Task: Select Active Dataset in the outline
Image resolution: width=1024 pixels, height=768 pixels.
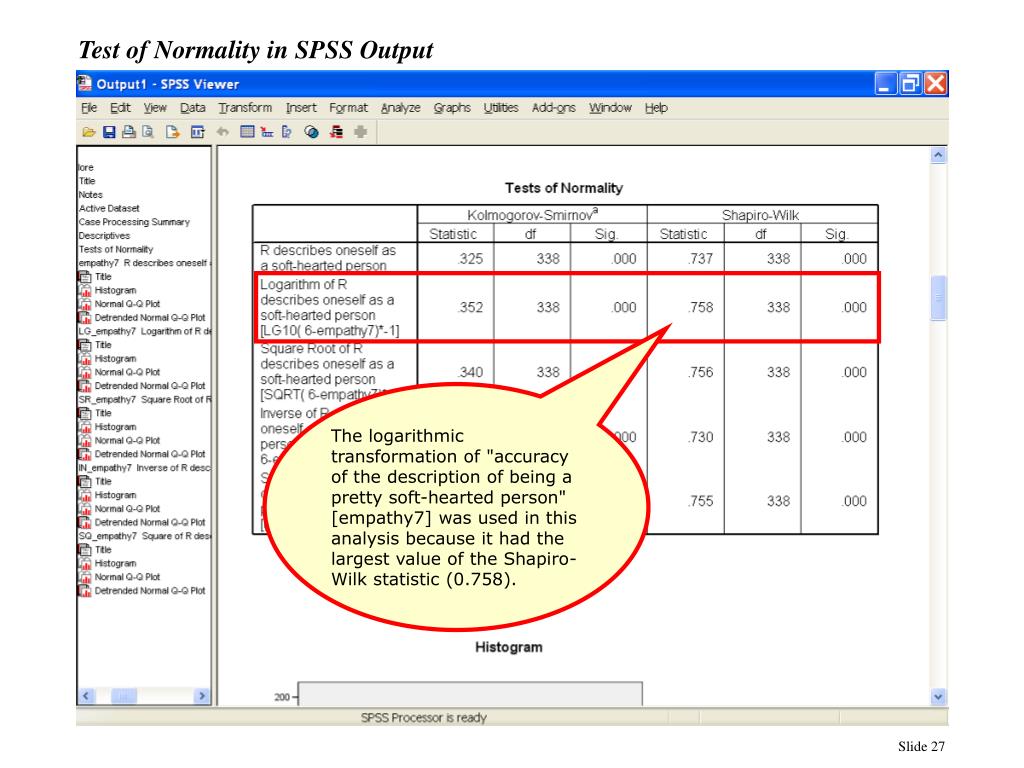Action: click(x=109, y=208)
